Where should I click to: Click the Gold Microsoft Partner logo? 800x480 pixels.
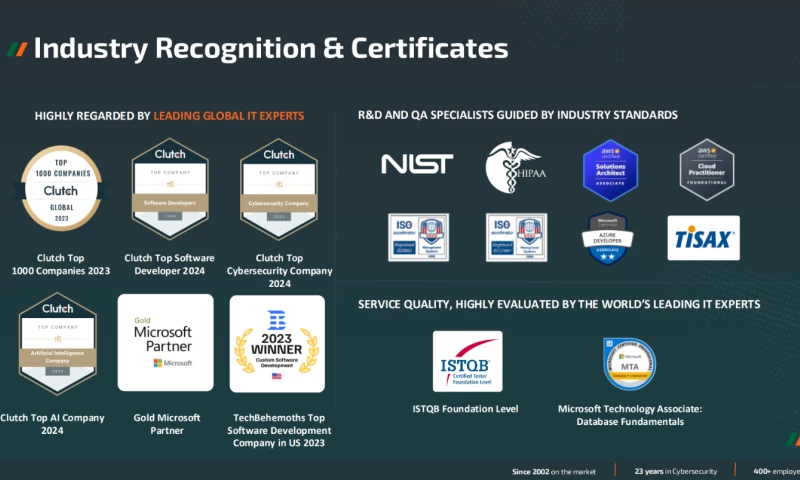[165, 342]
